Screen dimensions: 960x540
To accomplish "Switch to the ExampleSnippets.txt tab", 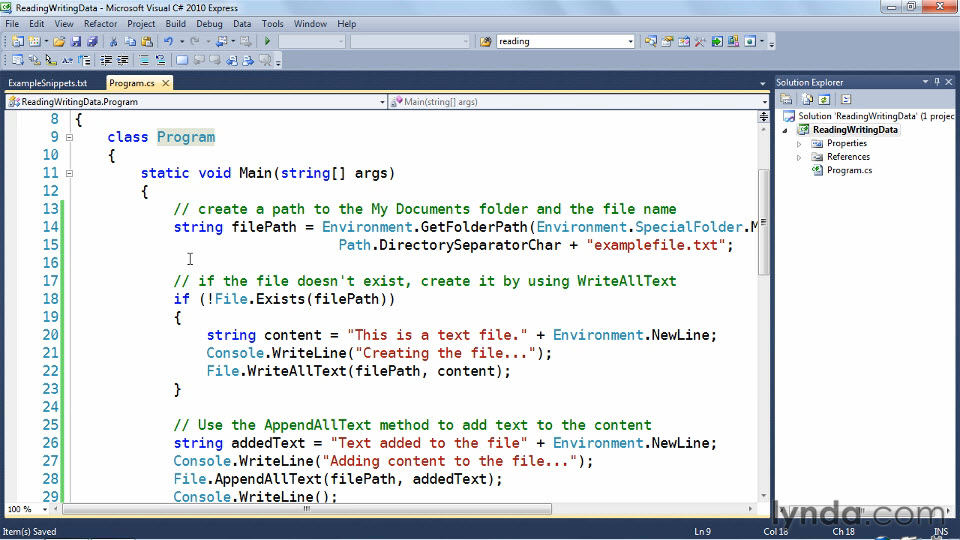I will pyautogui.click(x=48, y=83).
